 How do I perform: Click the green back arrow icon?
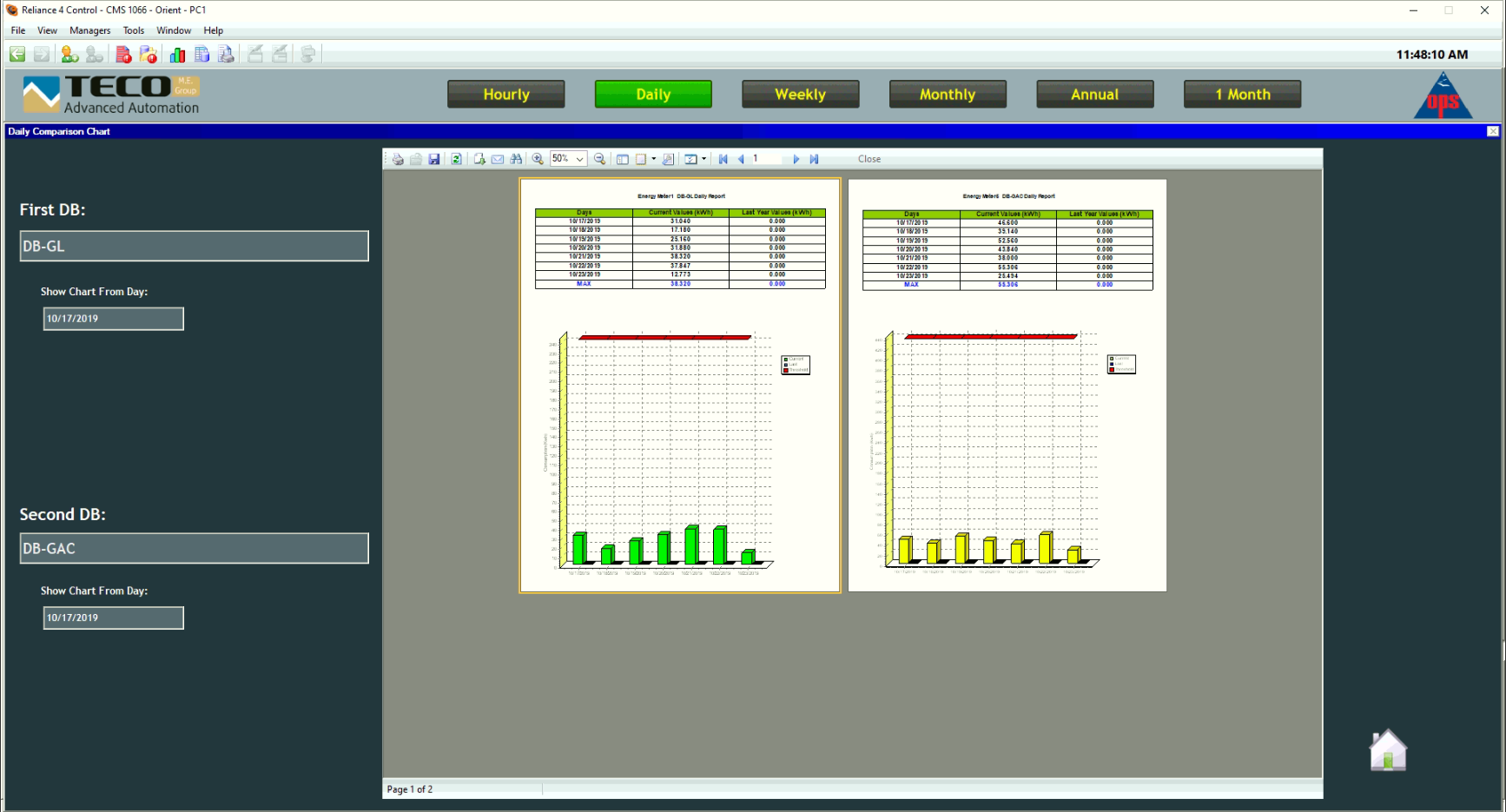click(x=17, y=55)
